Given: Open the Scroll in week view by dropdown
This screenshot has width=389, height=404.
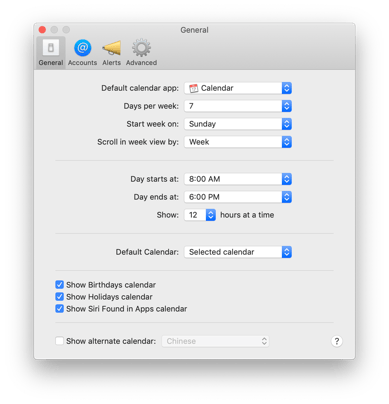Looking at the screenshot, I should (238, 142).
